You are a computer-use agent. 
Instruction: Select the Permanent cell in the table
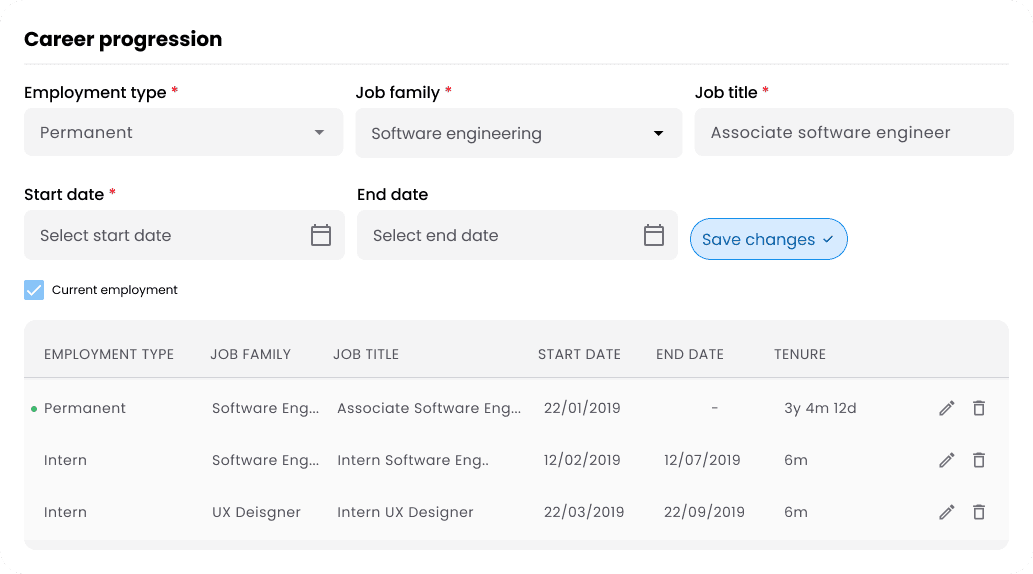click(84, 408)
